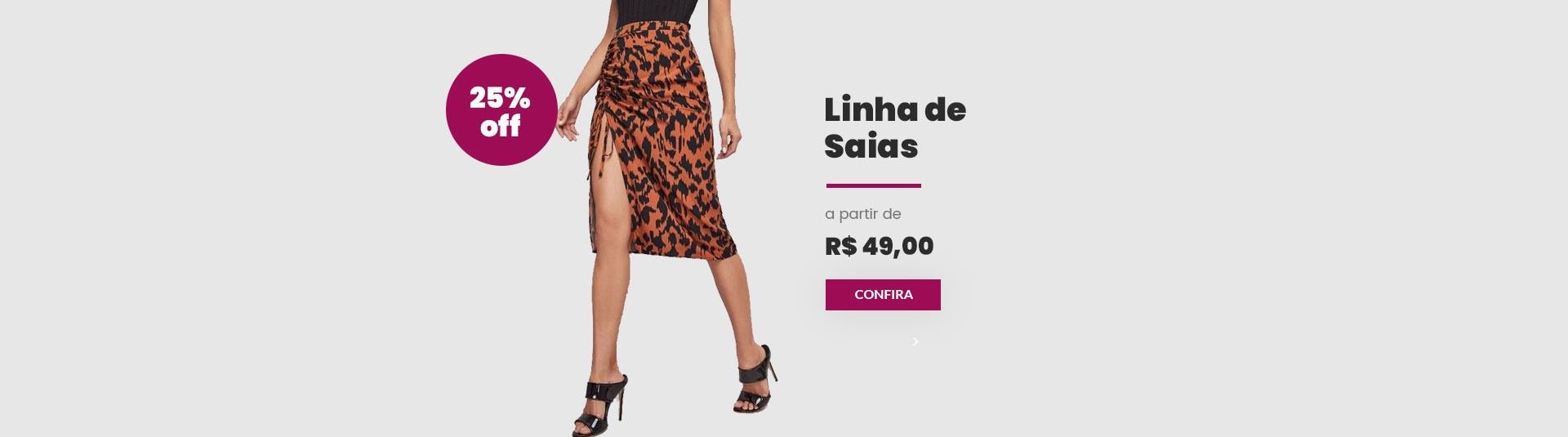Click the "off" text inside the badge
The width and height of the screenshot is (1568, 437).
(500, 127)
